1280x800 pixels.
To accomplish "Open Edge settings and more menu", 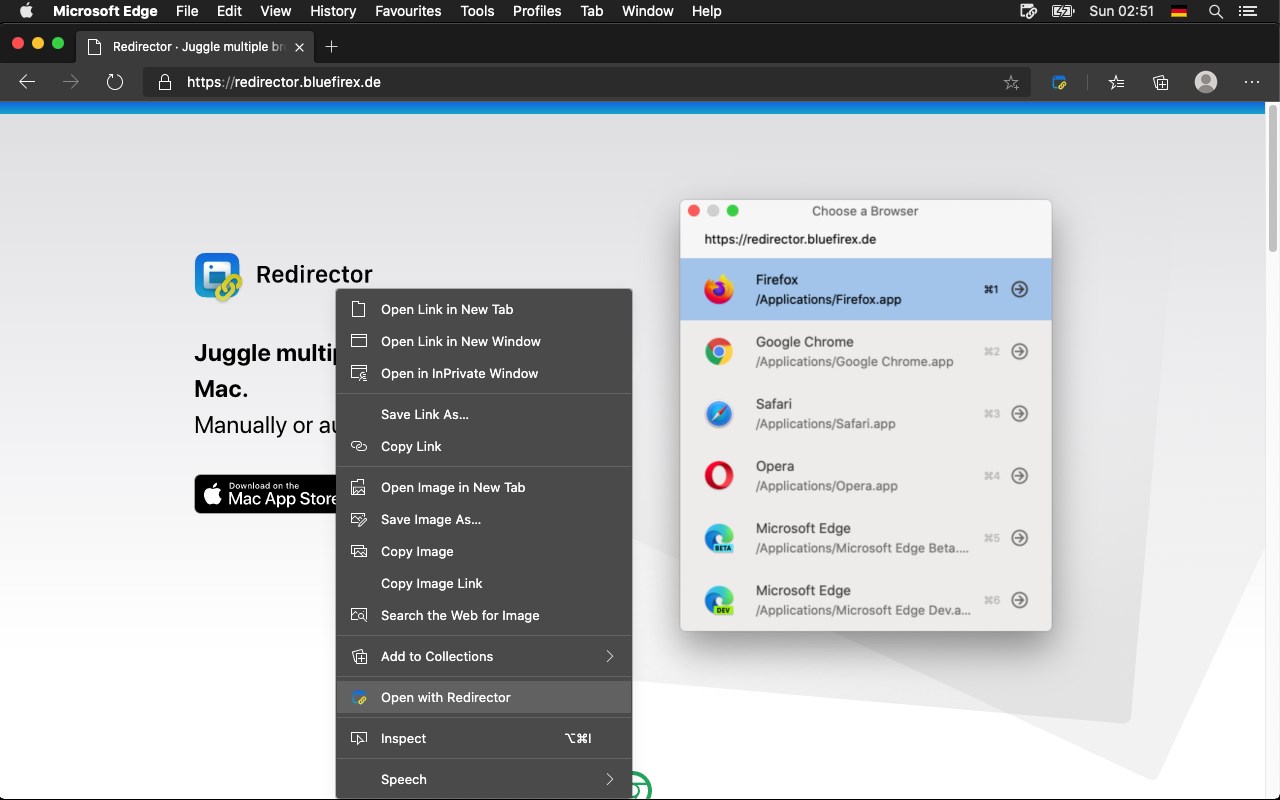I will tap(1252, 82).
